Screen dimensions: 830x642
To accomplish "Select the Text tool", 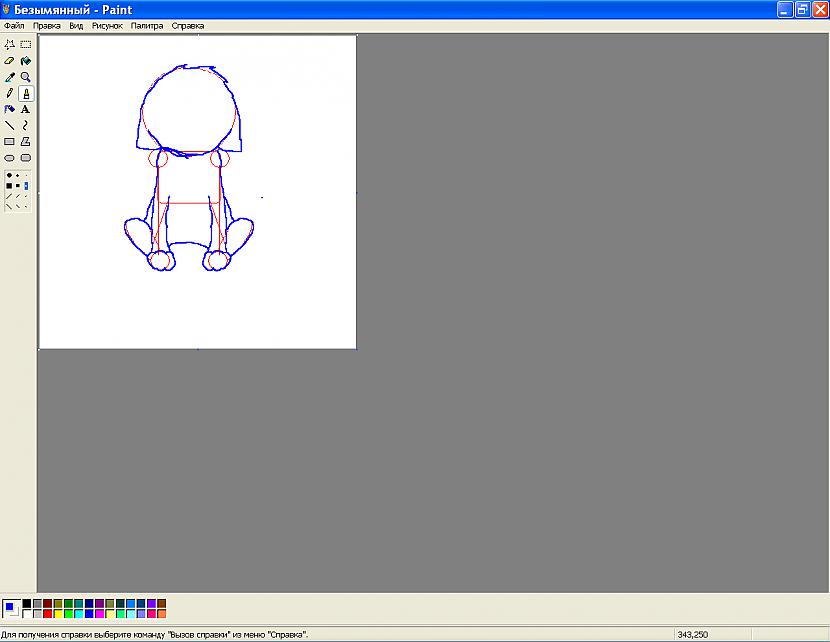I will 25,110.
